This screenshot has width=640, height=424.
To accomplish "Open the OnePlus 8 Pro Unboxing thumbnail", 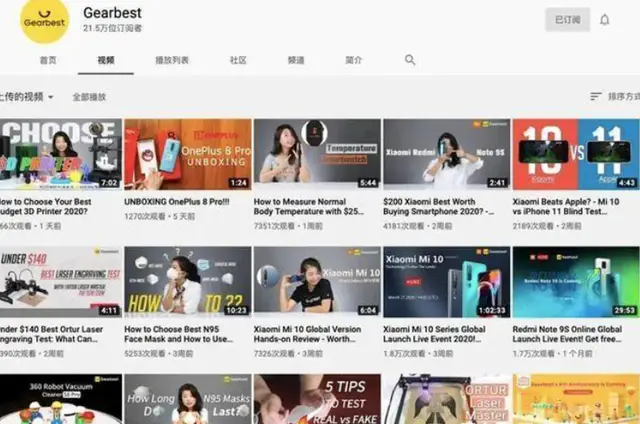I will (188, 154).
